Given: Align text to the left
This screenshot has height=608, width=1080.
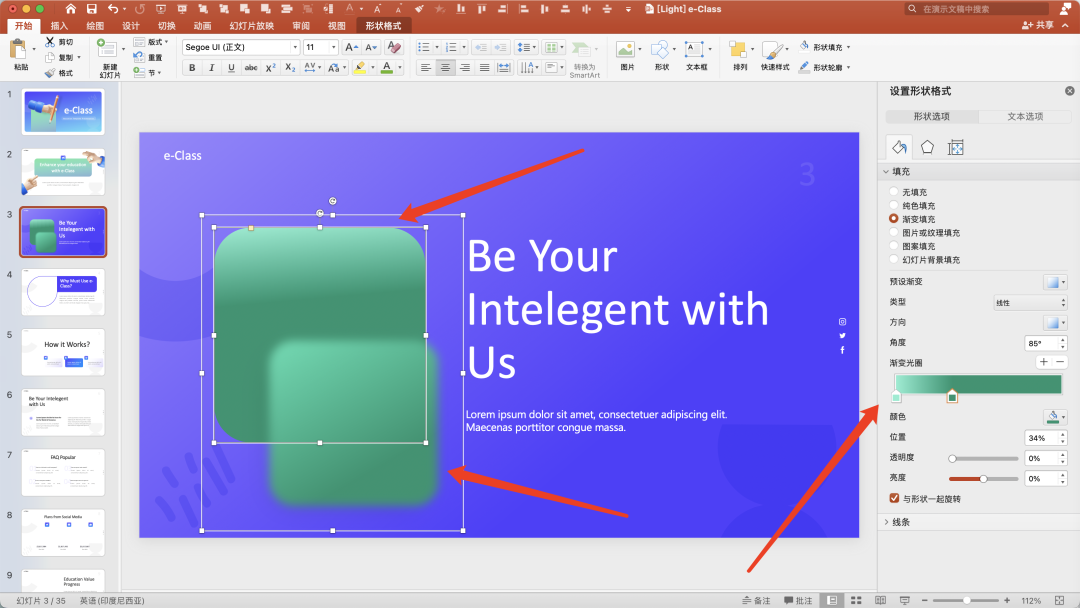Looking at the screenshot, I should [x=426, y=67].
